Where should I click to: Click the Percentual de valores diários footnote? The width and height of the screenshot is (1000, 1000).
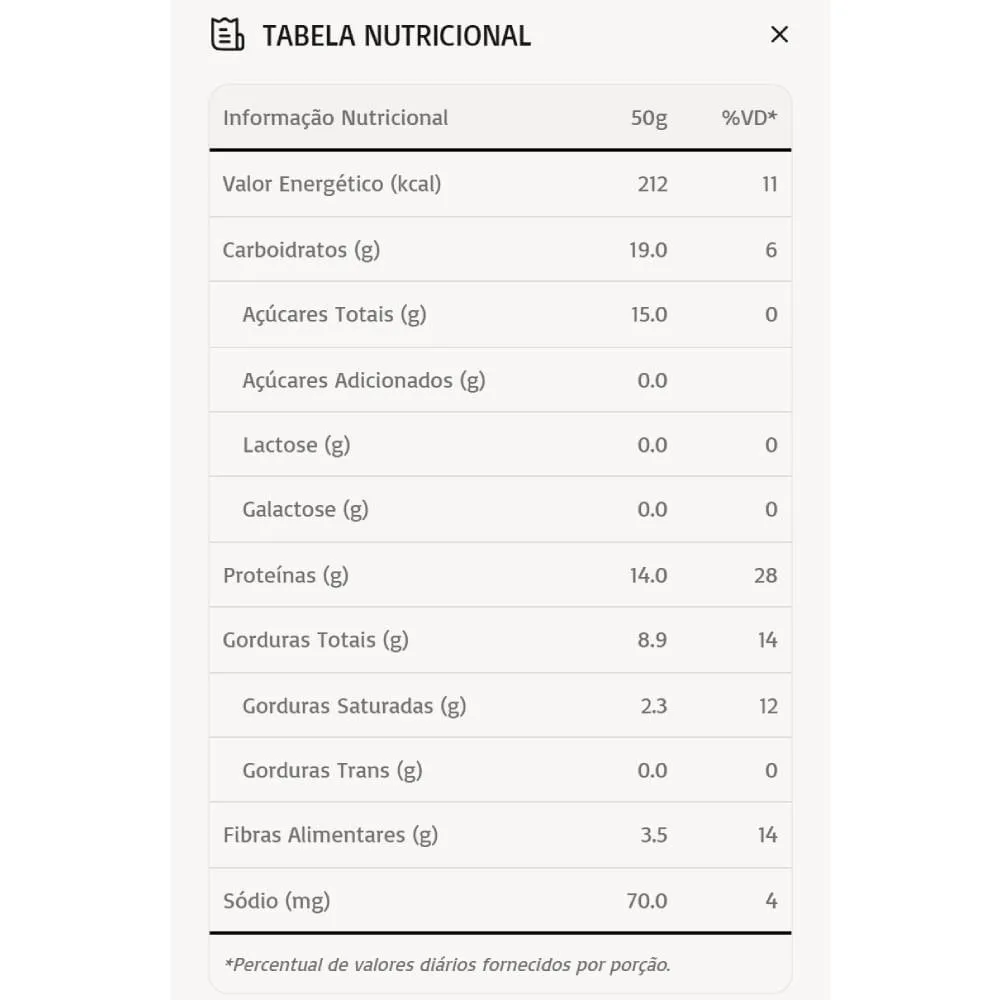tap(447, 965)
